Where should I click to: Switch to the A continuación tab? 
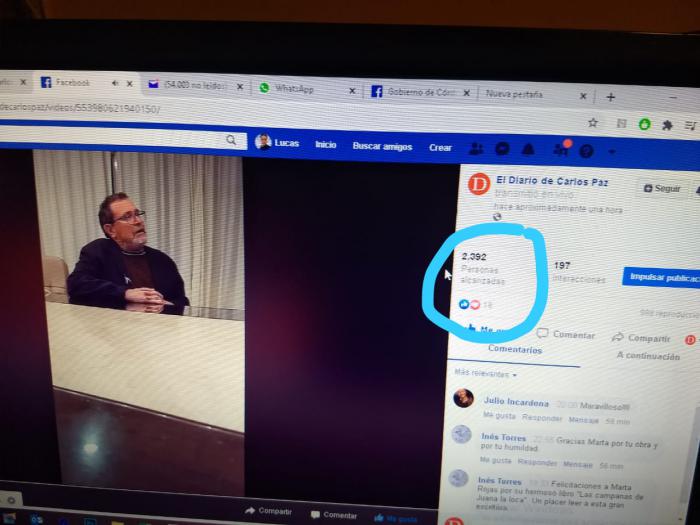pos(648,356)
